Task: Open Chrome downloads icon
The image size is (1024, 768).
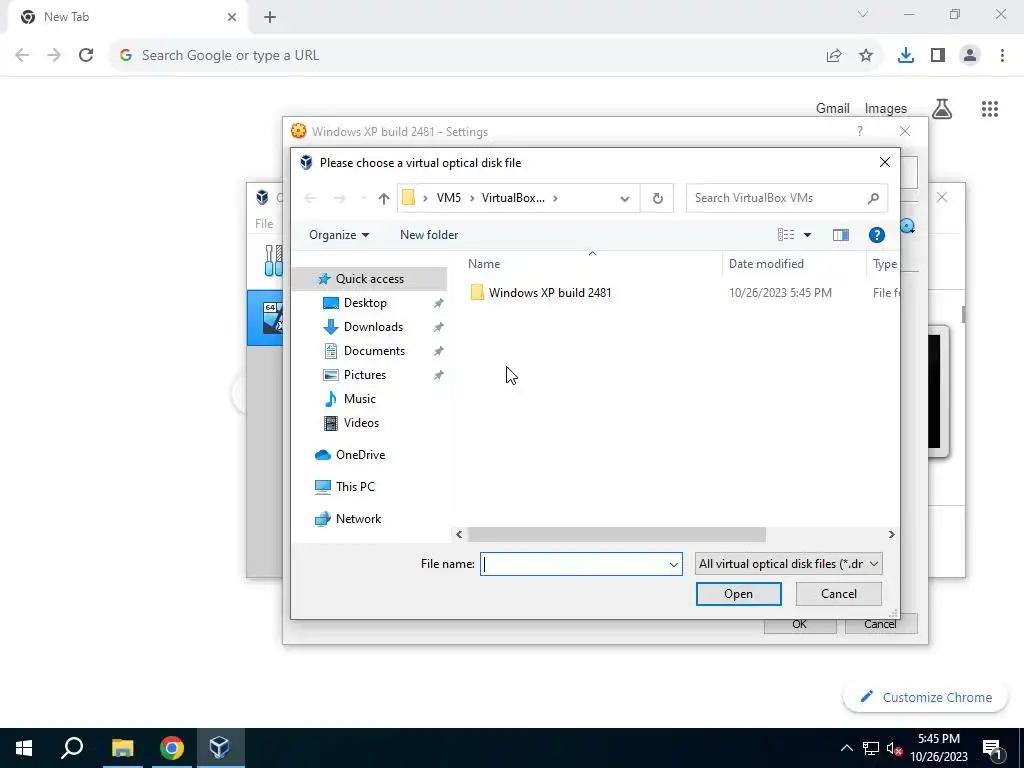Action: 906,56
